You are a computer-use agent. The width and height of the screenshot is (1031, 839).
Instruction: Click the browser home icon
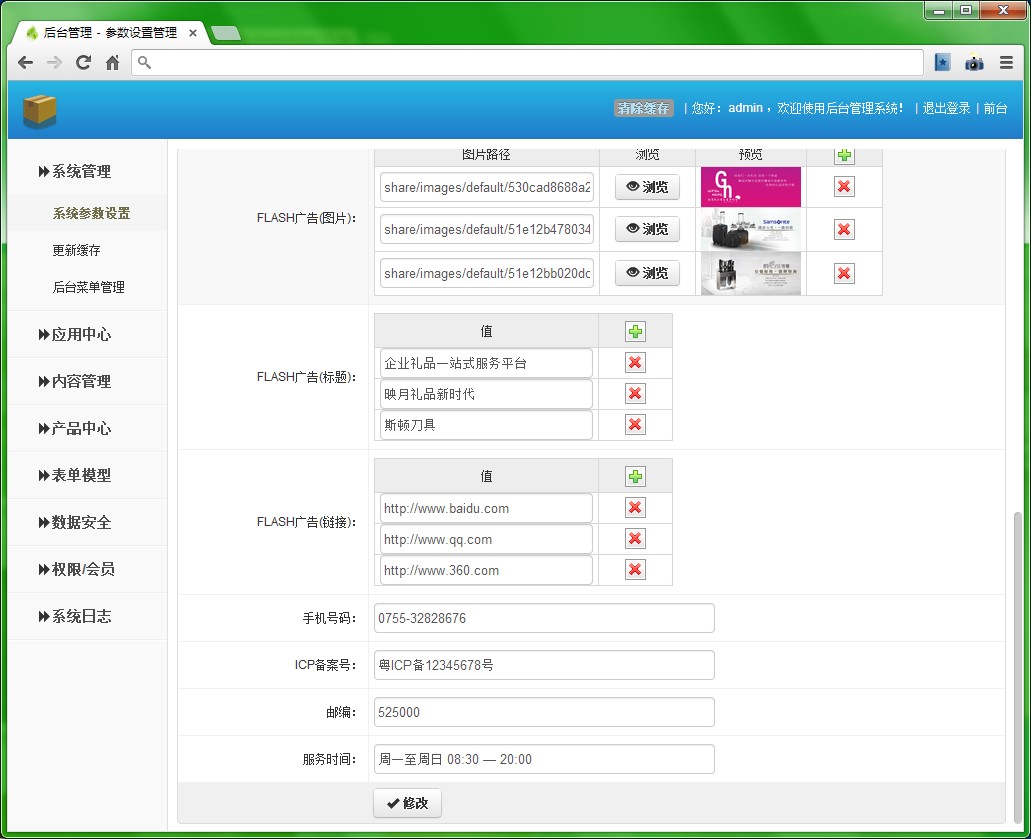click(112, 63)
